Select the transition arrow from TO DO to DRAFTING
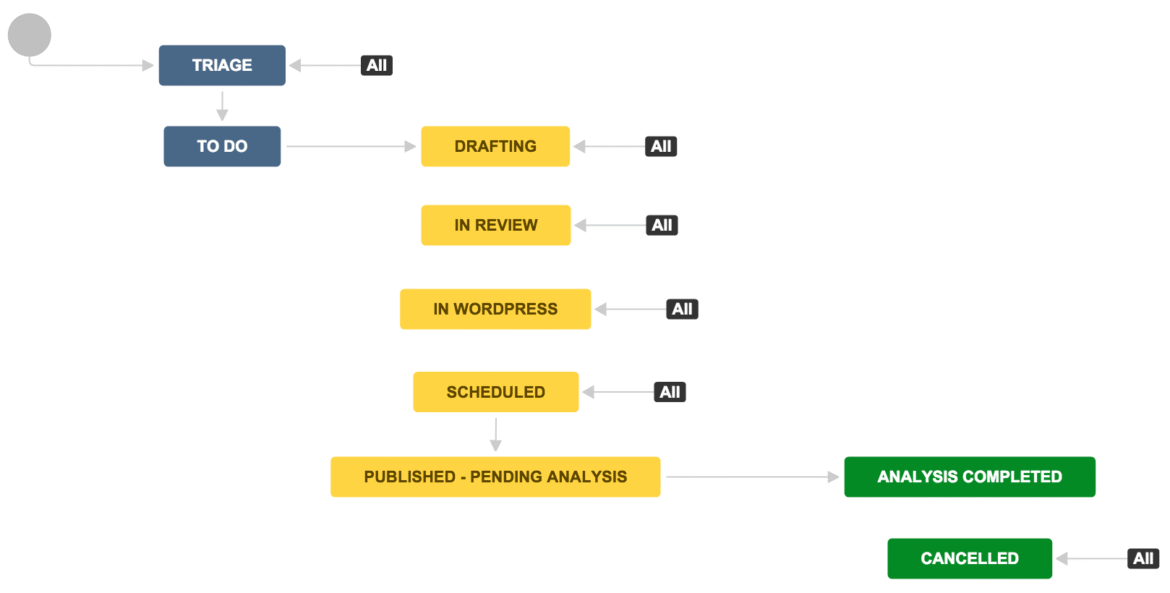This screenshot has height=593, width=1170. click(350, 147)
